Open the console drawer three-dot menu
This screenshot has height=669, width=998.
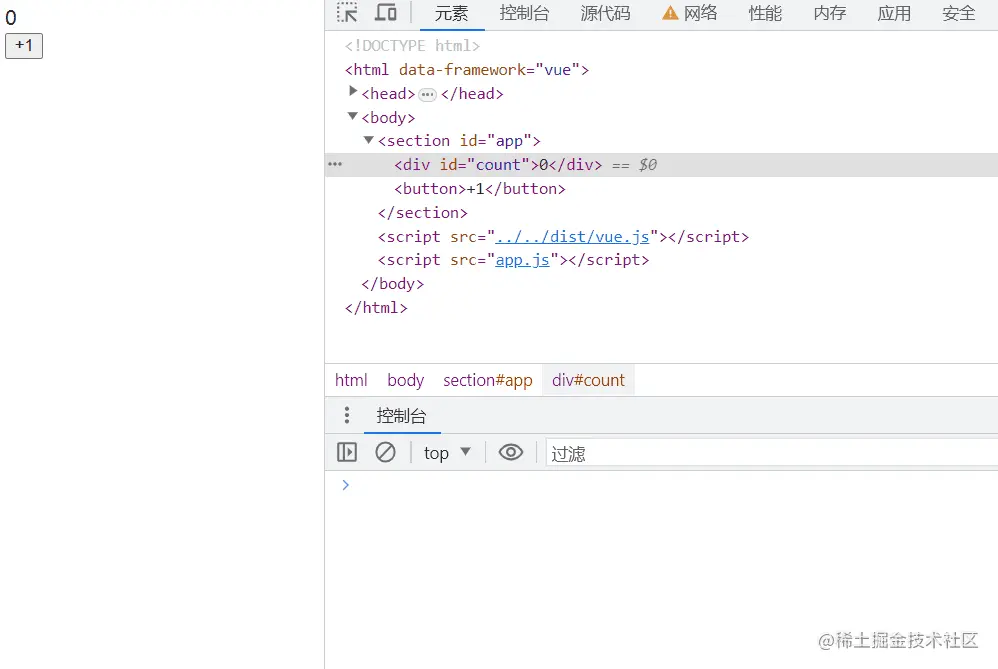pos(347,415)
